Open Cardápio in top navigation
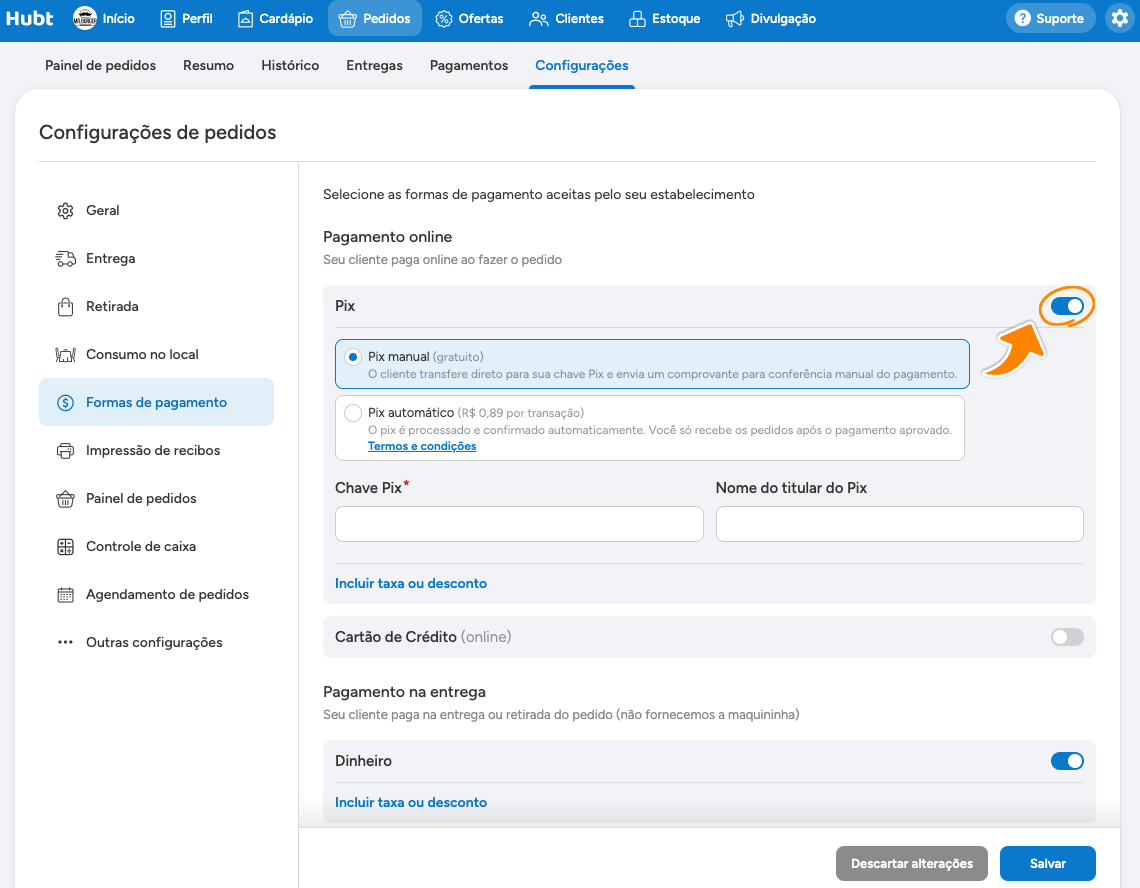 [x=276, y=19]
